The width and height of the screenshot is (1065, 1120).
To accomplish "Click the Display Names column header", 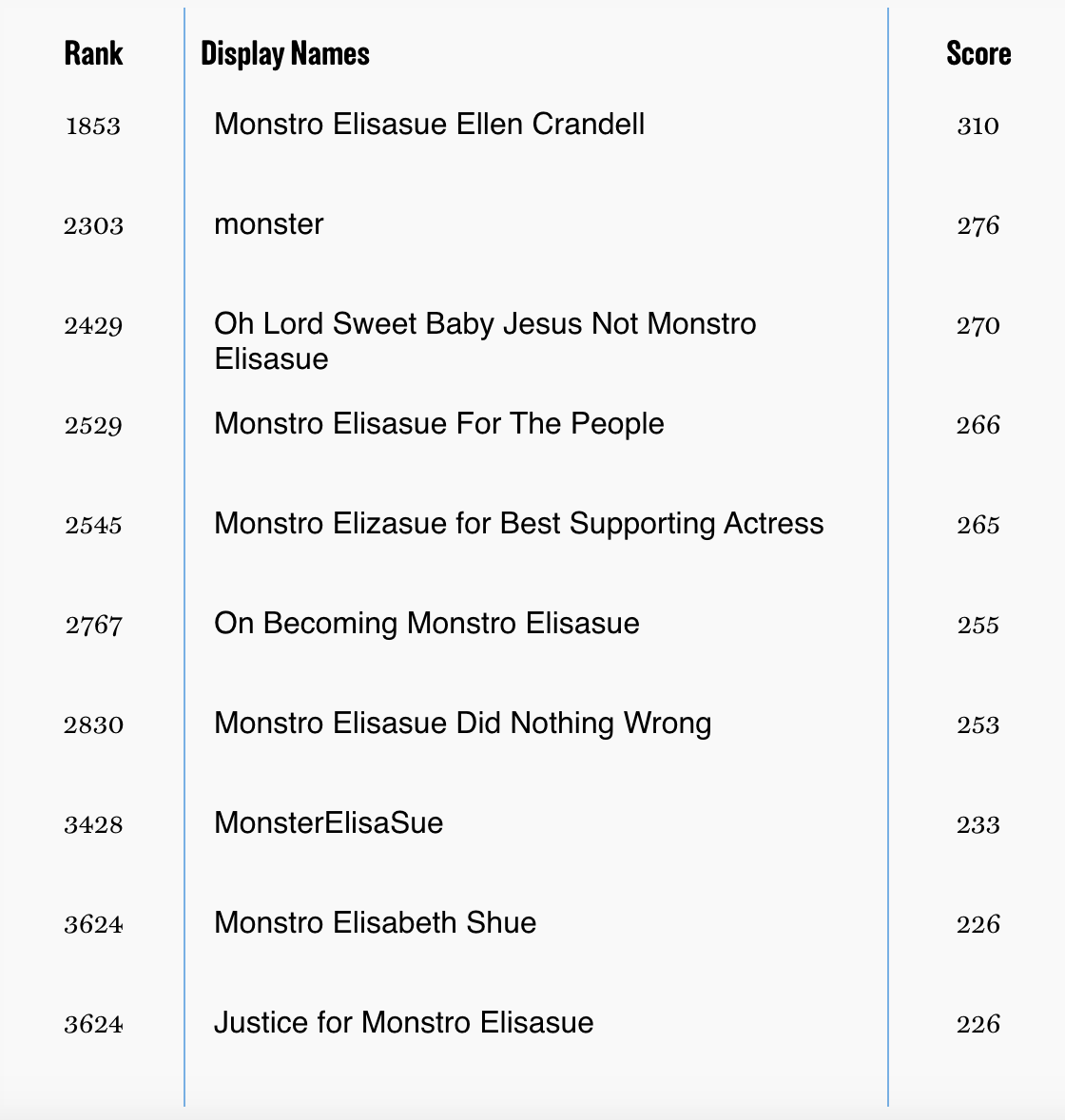I will (285, 54).
